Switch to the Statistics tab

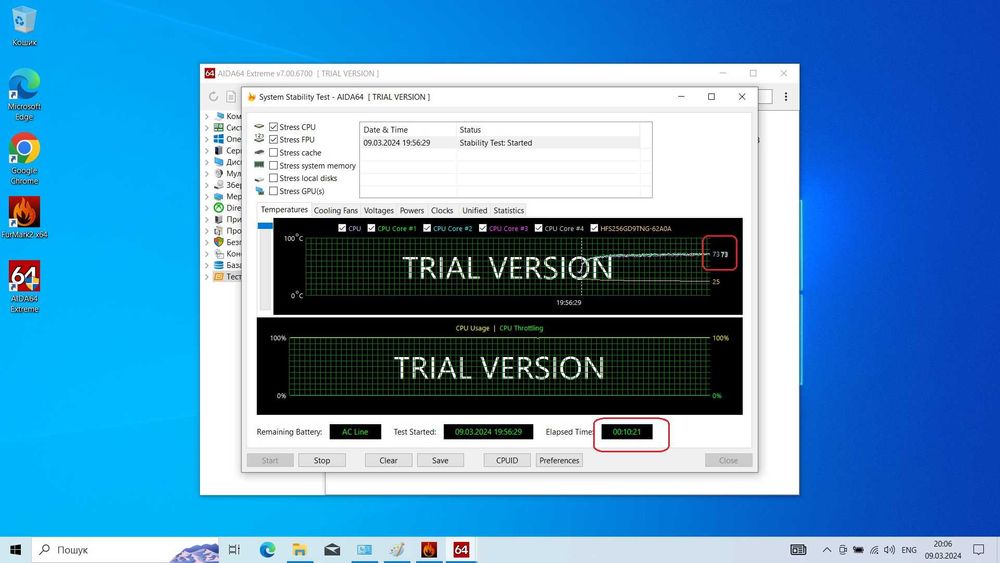coord(509,210)
